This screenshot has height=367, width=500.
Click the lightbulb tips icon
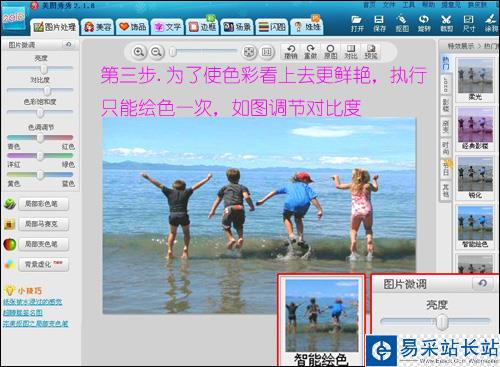coord(9,291)
